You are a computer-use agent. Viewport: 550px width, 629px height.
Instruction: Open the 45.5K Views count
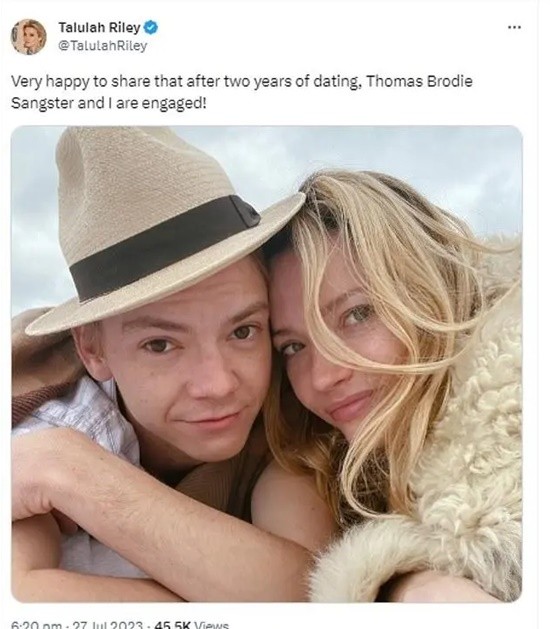click(x=191, y=625)
